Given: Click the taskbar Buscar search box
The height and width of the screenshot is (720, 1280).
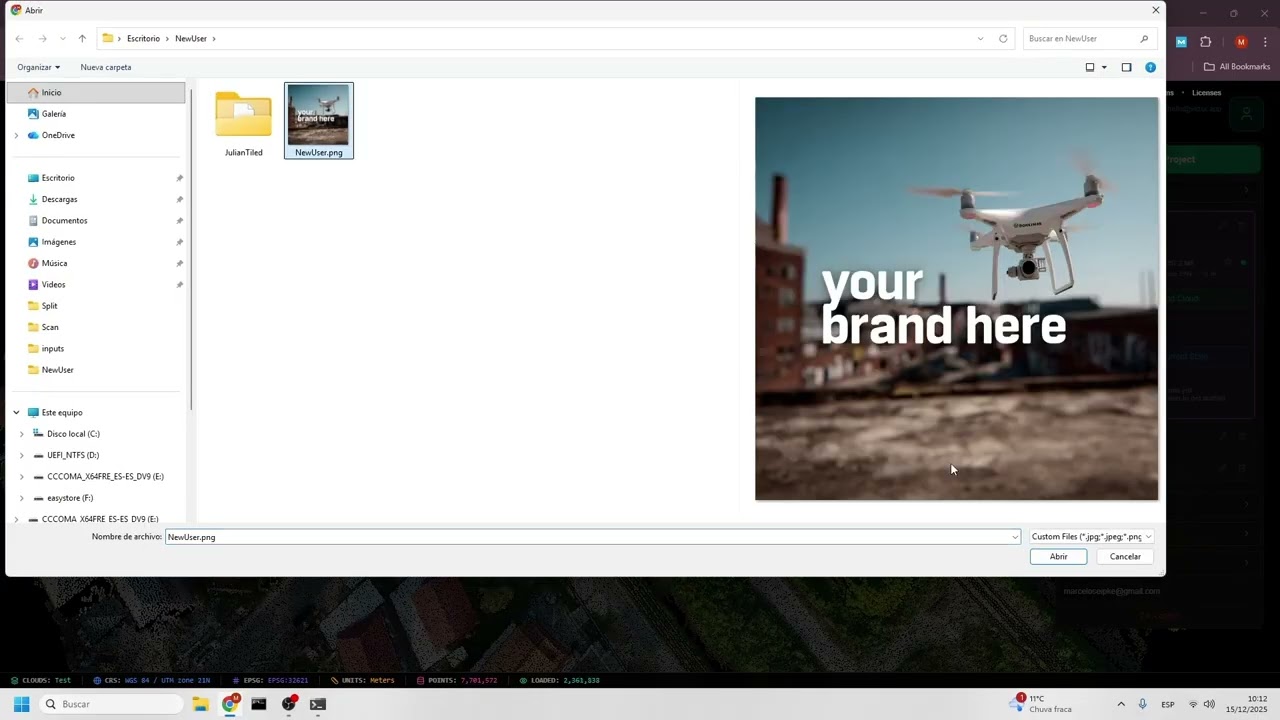Looking at the screenshot, I should coord(111,704).
